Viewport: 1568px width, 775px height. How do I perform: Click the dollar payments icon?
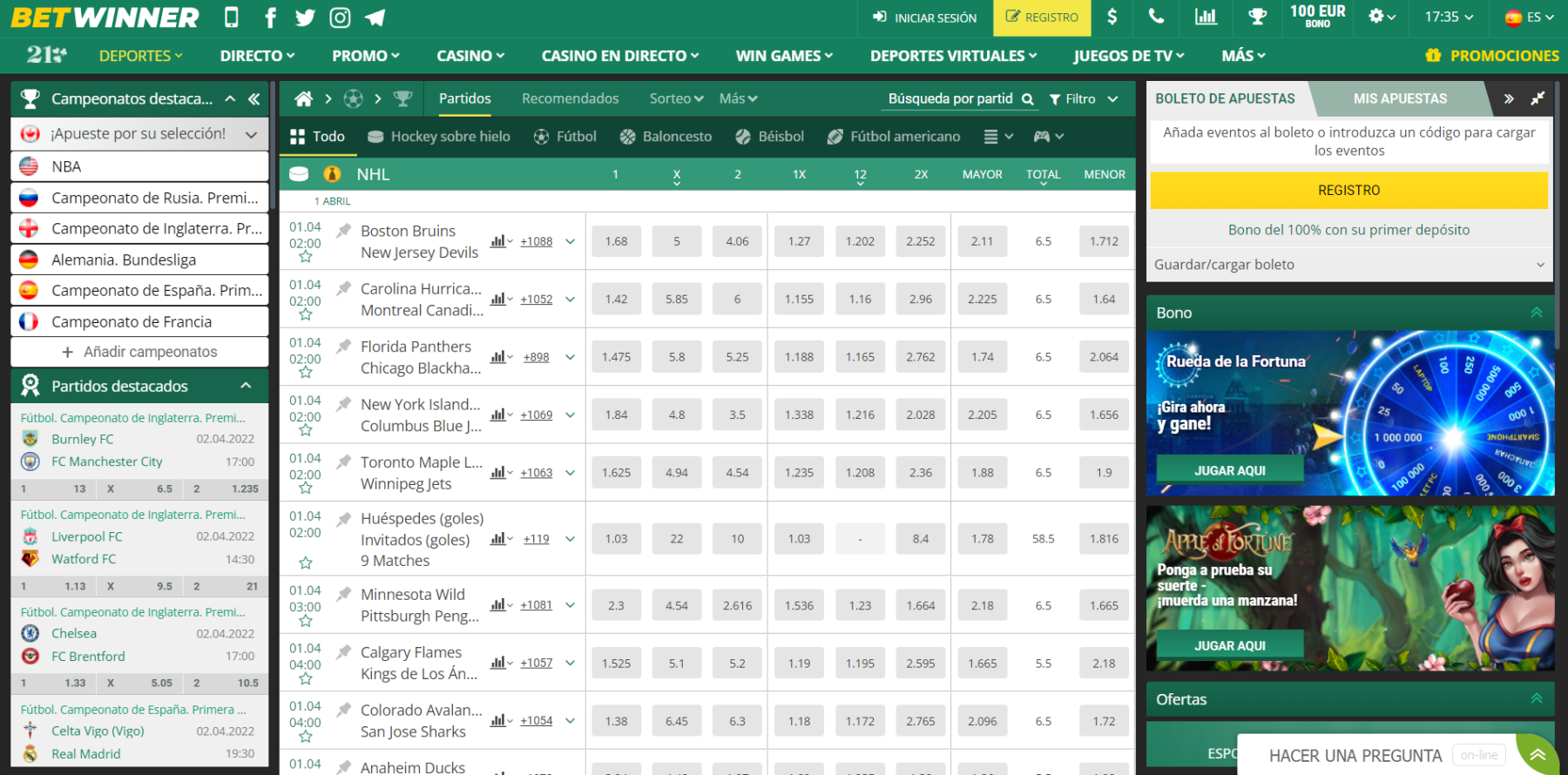1112,17
